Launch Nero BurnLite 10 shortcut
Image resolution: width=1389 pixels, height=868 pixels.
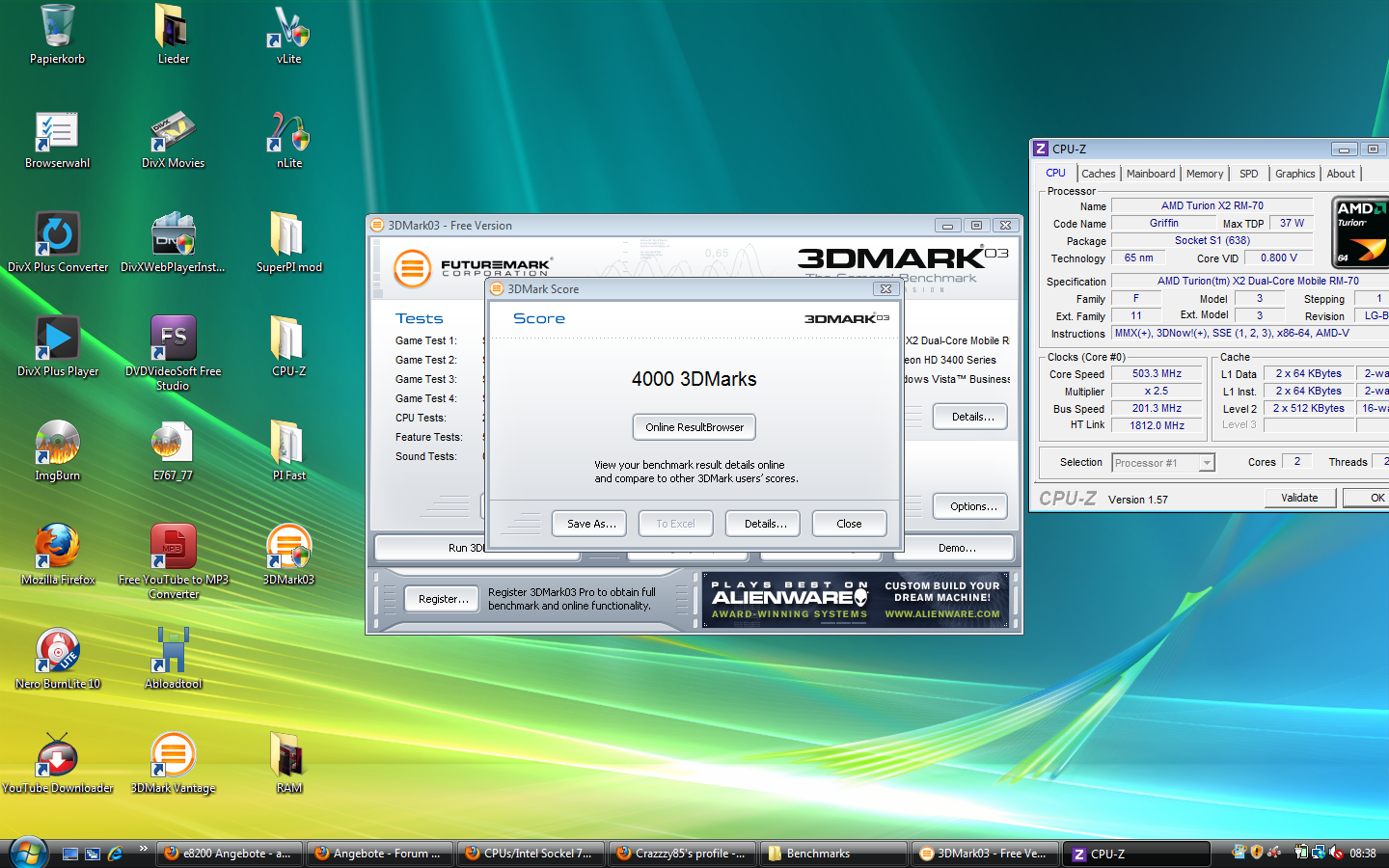point(57,661)
